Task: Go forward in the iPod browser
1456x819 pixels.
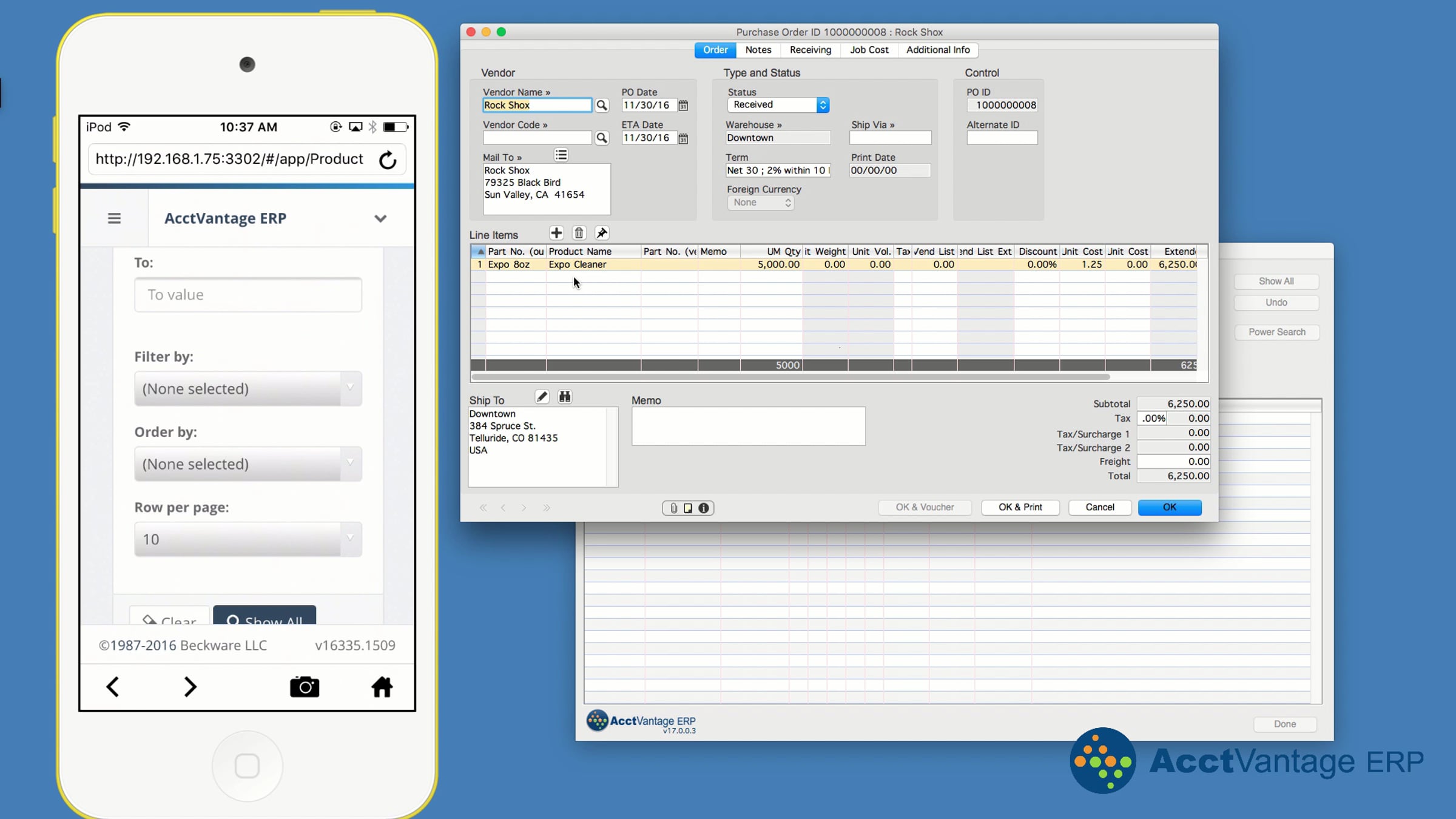Action: tap(190, 687)
